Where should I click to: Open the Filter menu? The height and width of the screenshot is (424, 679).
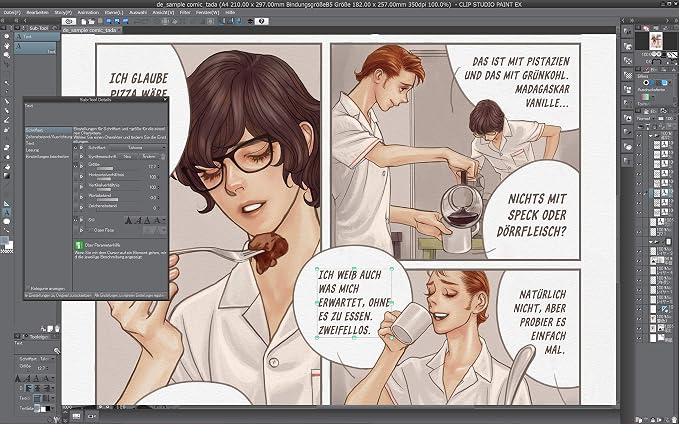click(x=185, y=13)
